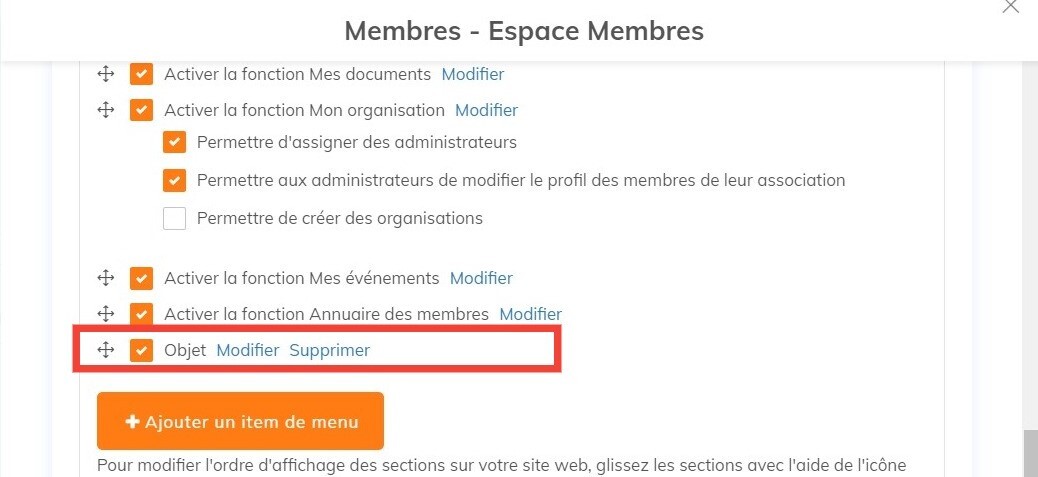Toggle the Objet menu item checkbox
The height and width of the screenshot is (477, 1038).
(141, 350)
